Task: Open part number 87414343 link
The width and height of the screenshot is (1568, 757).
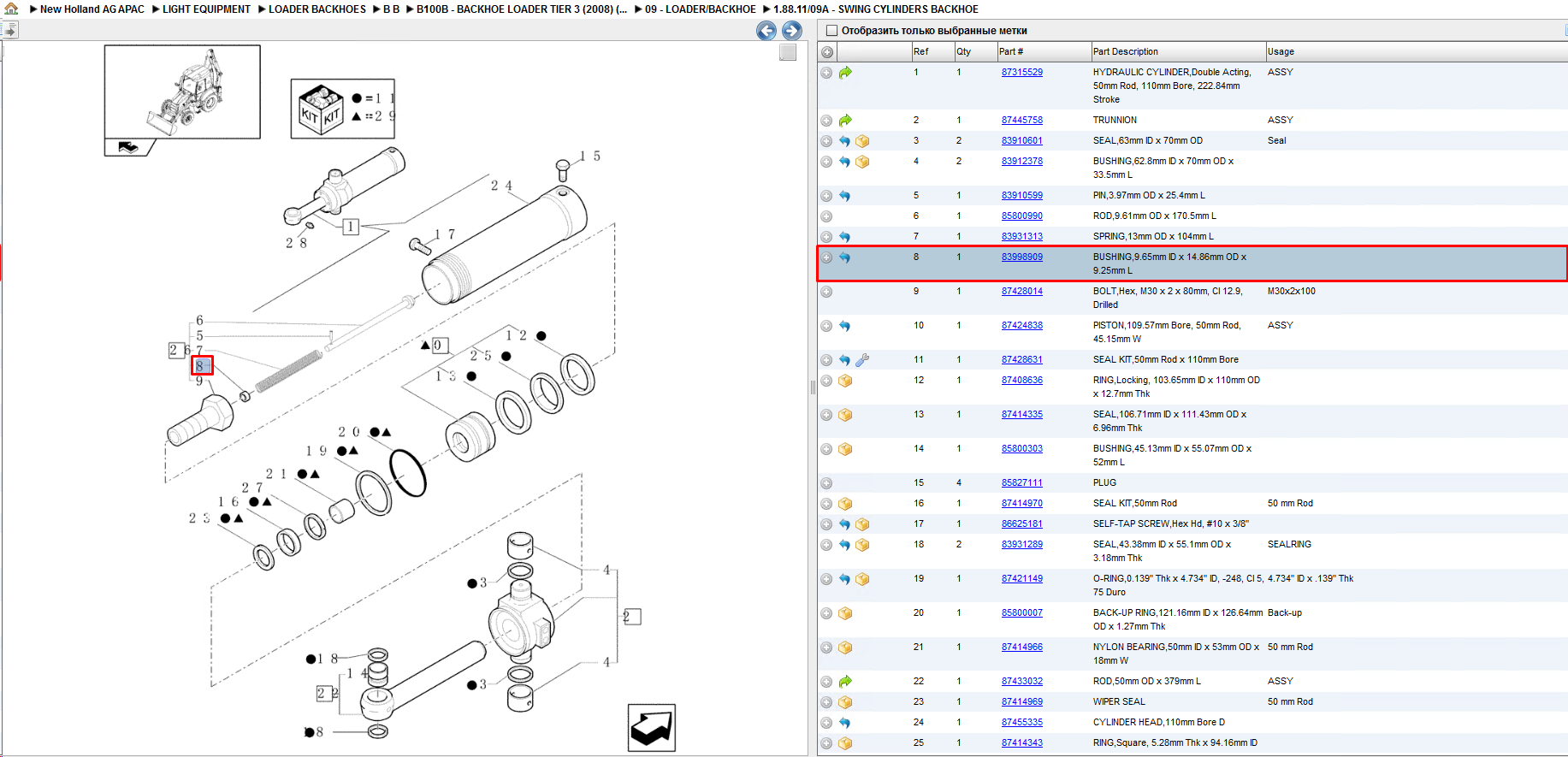Action: click(1022, 743)
